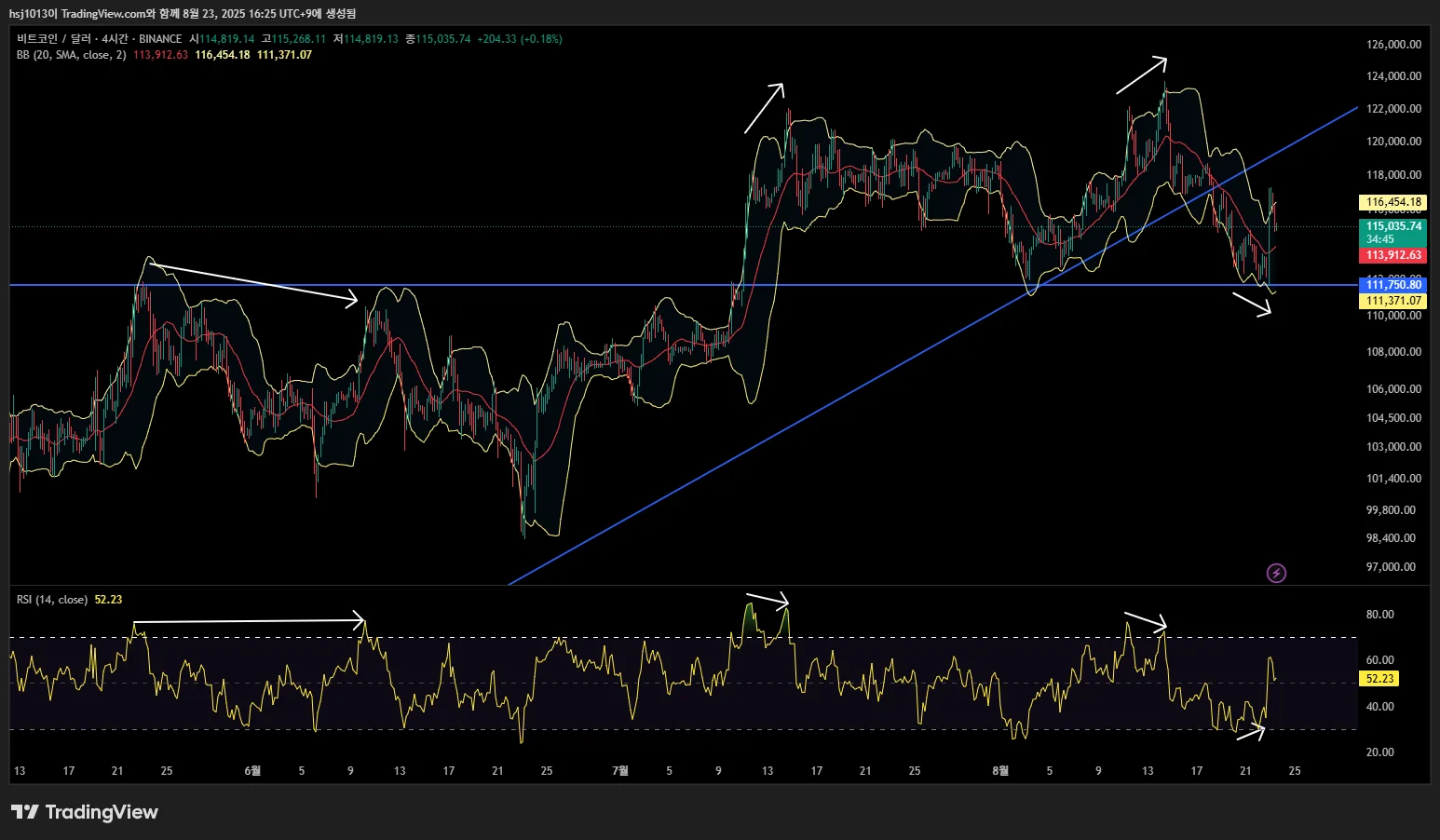This screenshot has width=1440, height=840.
Task: Open the RSI (14, close) indicator legend
Action: tap(52, 600)
